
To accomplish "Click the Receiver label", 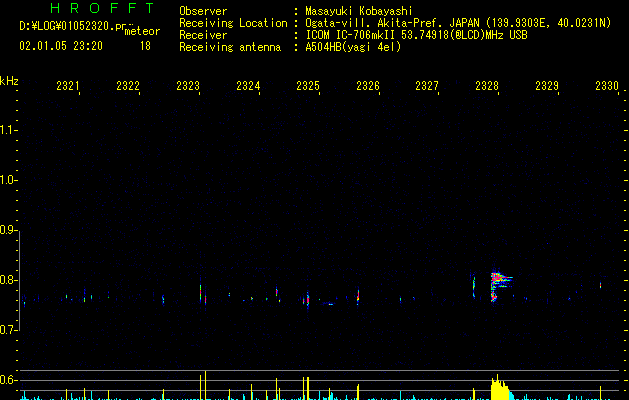I will pos(203,35).
